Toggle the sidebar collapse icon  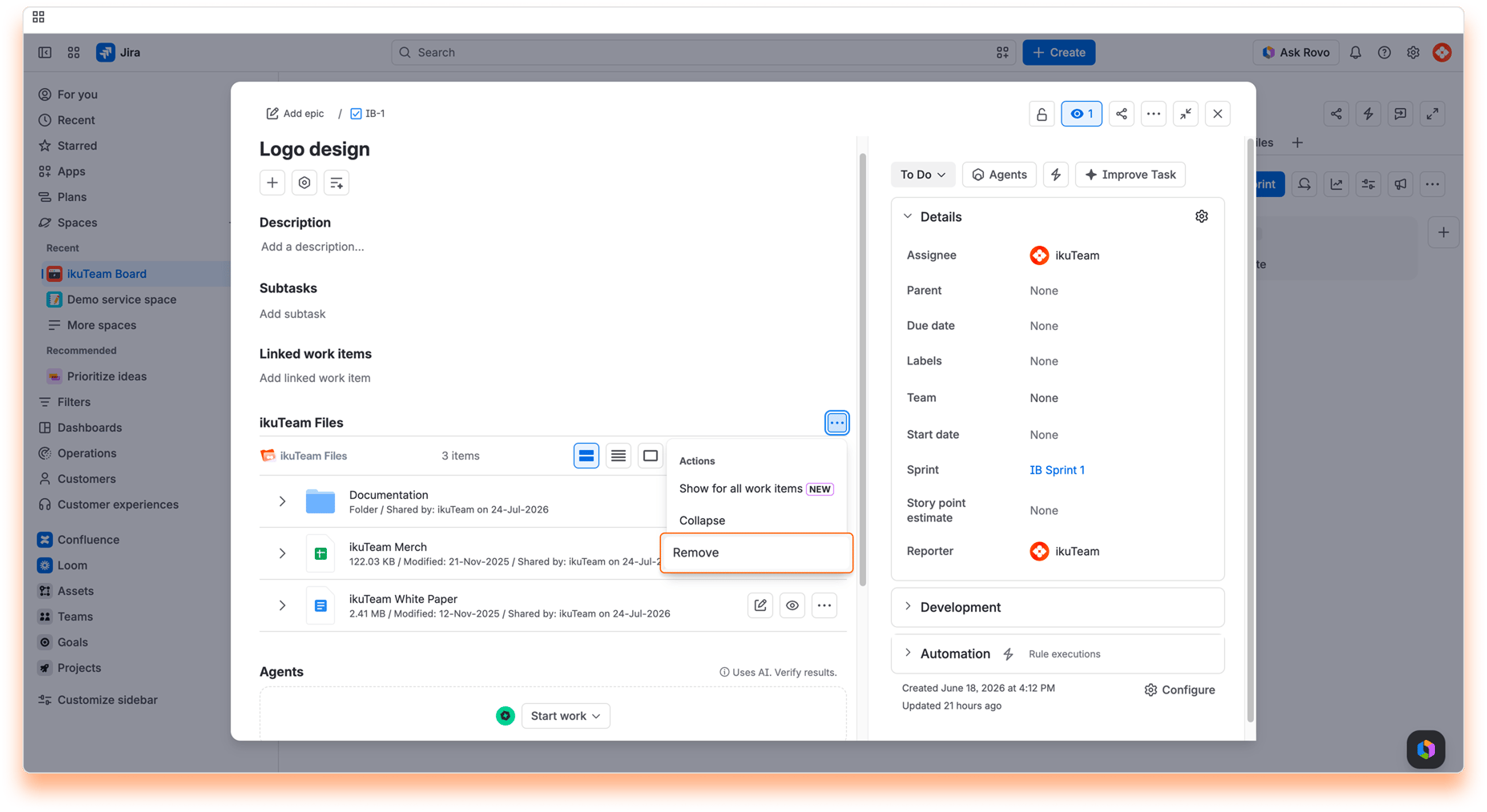45,52
